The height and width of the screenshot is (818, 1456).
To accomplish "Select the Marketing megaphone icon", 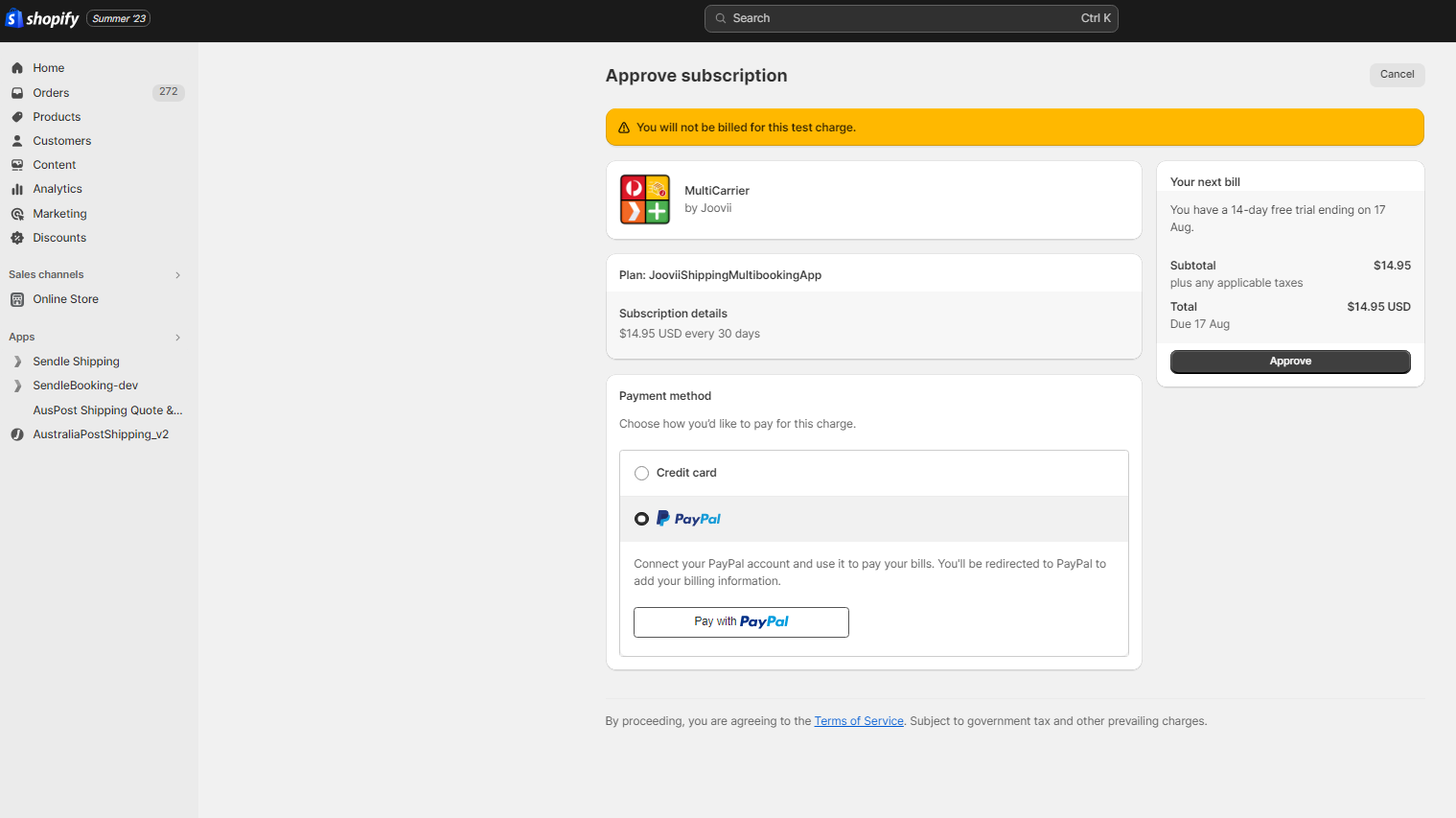I will pos(17,213).
